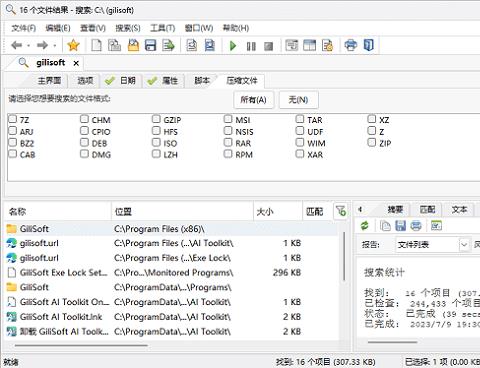Enable the ZIP checkbox

[372, 142]
